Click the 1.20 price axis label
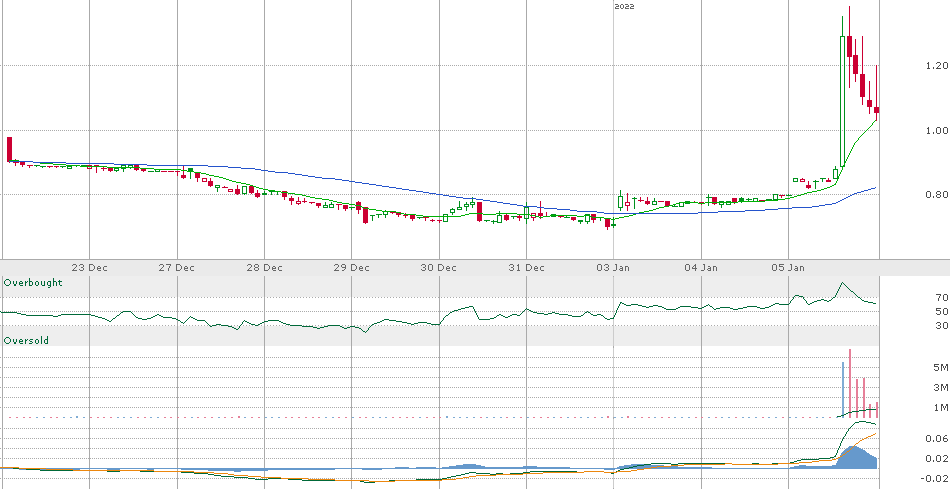 (937, 65)
